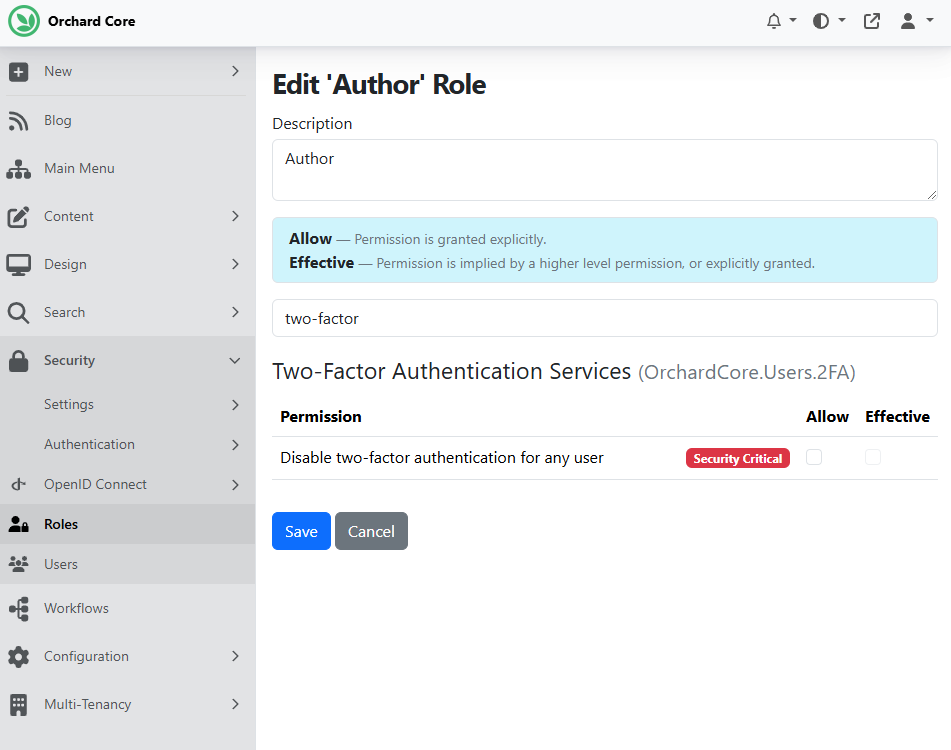This screenshot has height=750, width=951.
Task: Click 'Disable two-factor authentication for any user' text
Action: (x=442, y=458)
